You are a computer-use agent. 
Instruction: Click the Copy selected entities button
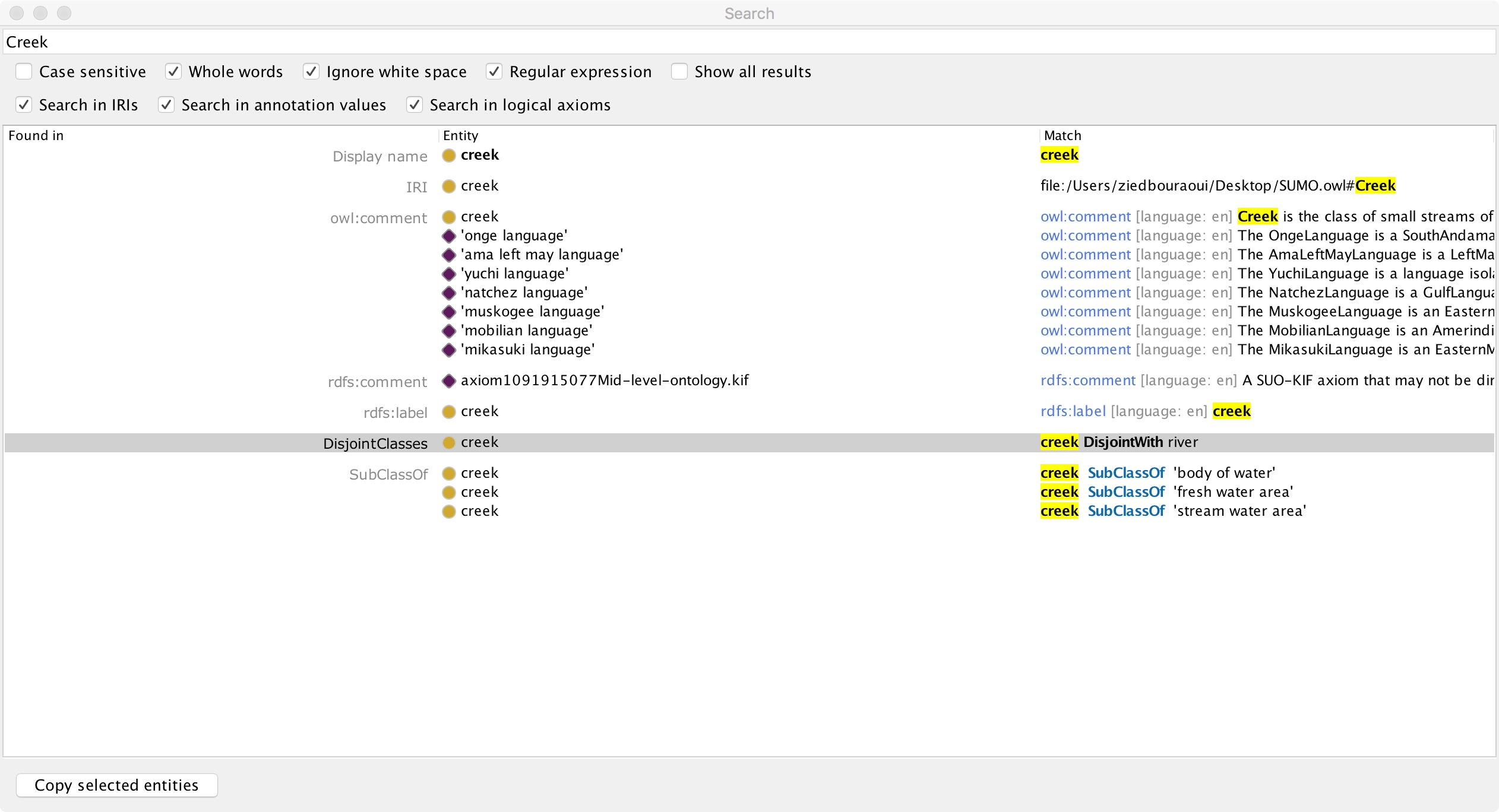coord(117,785)
